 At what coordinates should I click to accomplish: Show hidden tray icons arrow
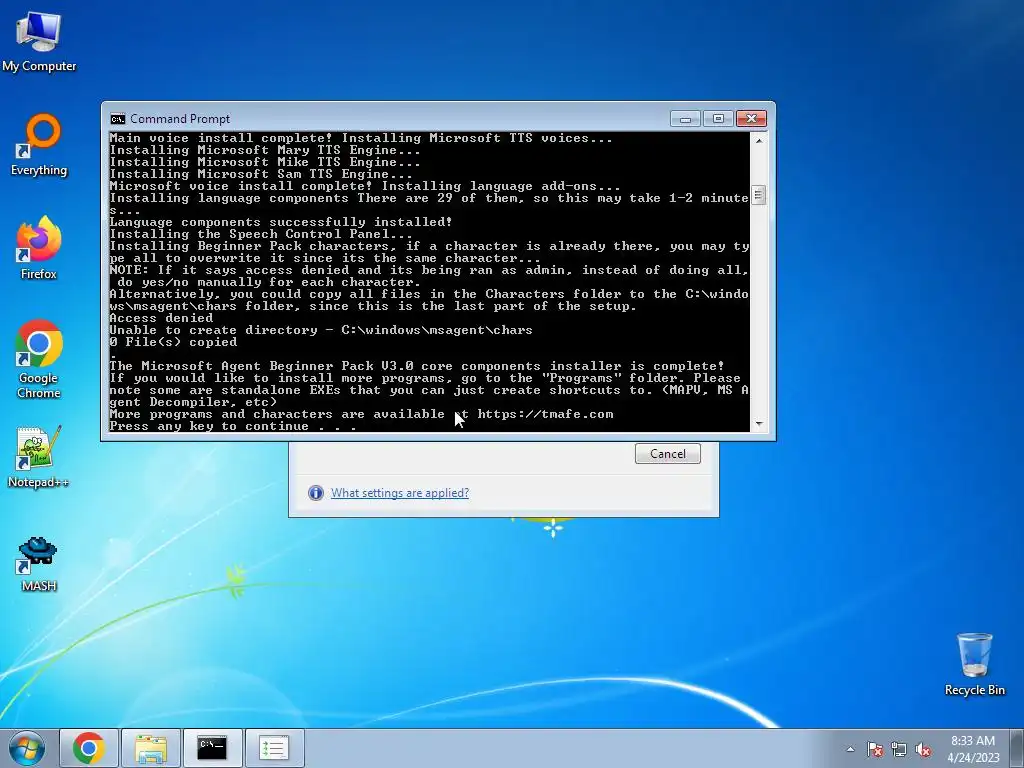[x=850, y=749]
